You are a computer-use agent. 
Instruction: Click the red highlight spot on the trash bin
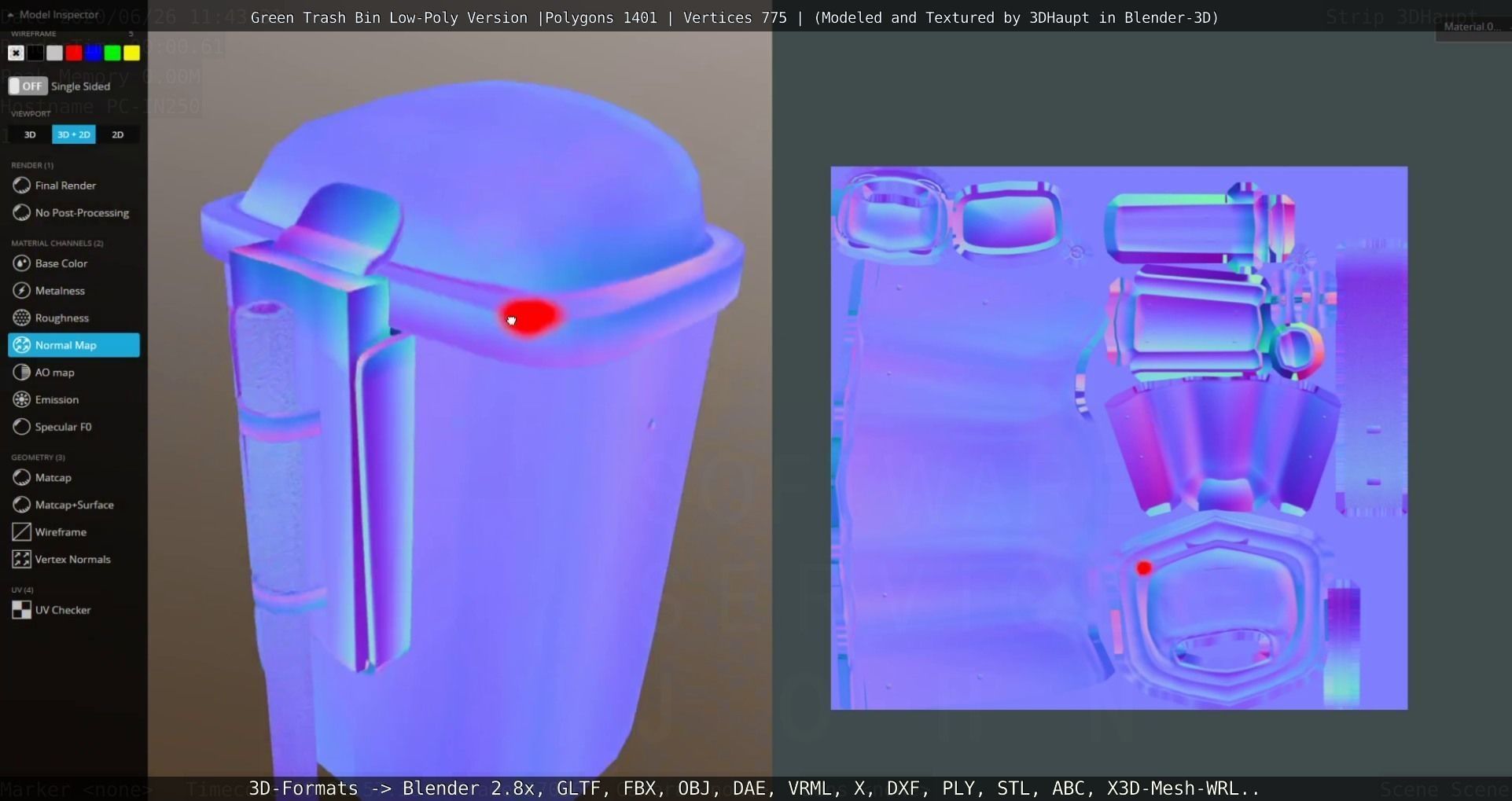click(530, 316)
